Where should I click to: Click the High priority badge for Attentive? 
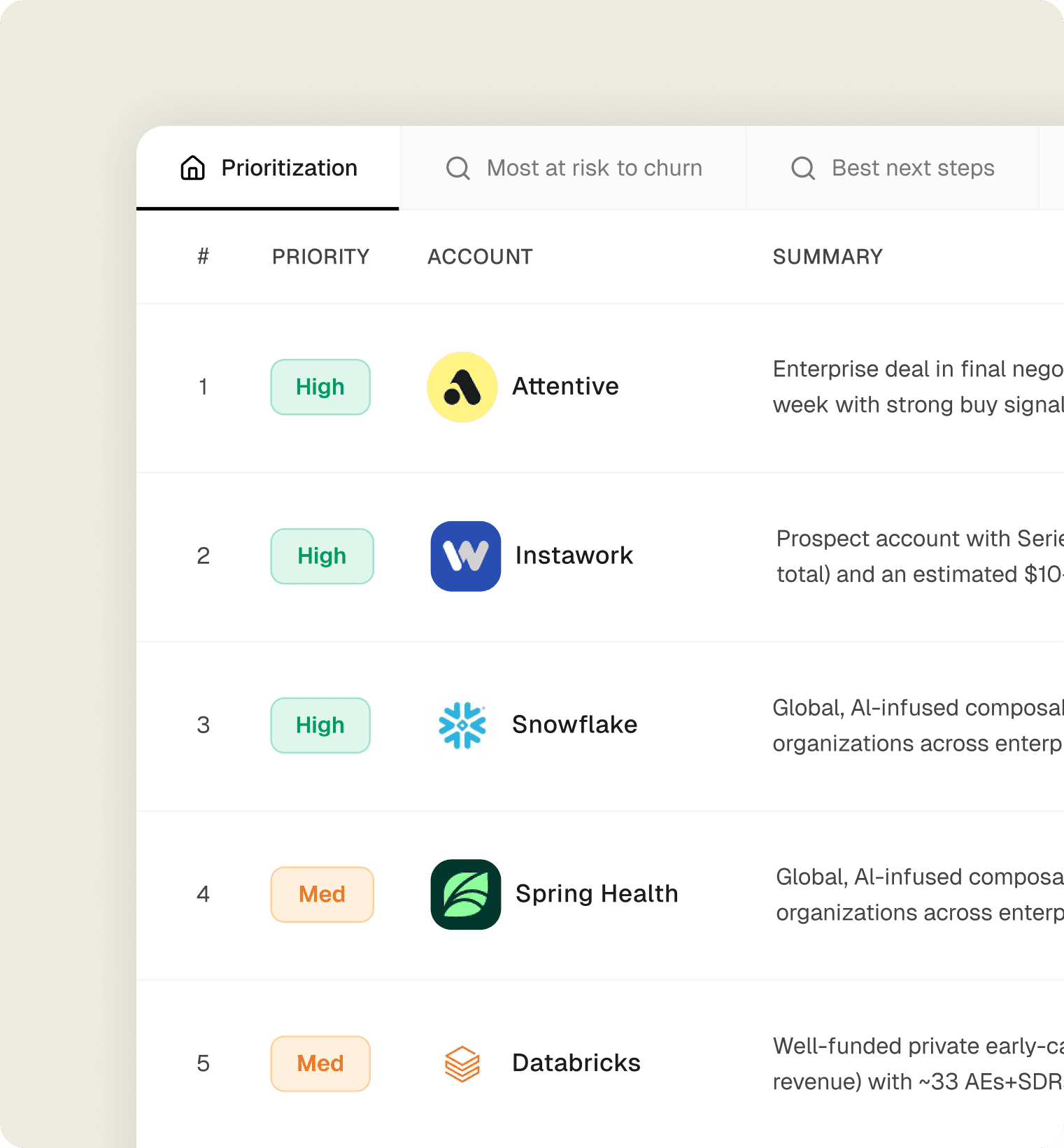point(320,387)
